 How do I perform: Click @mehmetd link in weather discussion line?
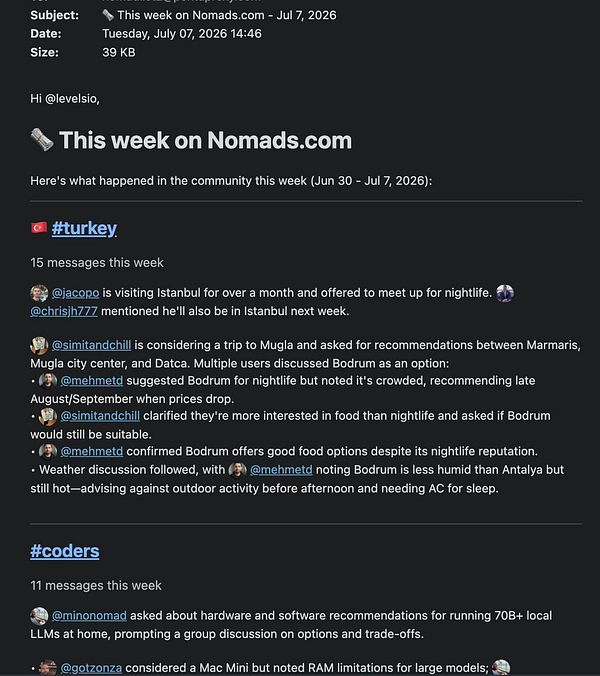tap(281, 469)
